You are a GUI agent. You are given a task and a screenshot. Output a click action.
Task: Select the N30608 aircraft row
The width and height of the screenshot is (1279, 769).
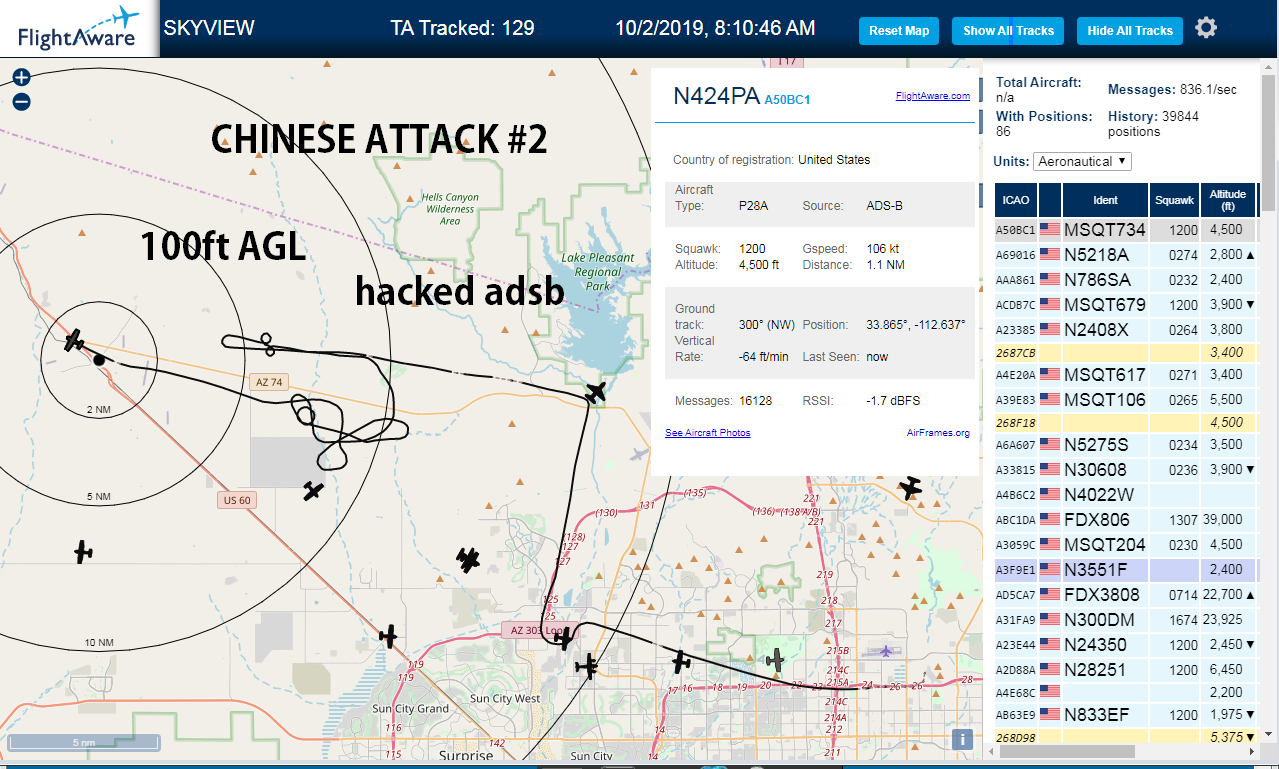1127,470
